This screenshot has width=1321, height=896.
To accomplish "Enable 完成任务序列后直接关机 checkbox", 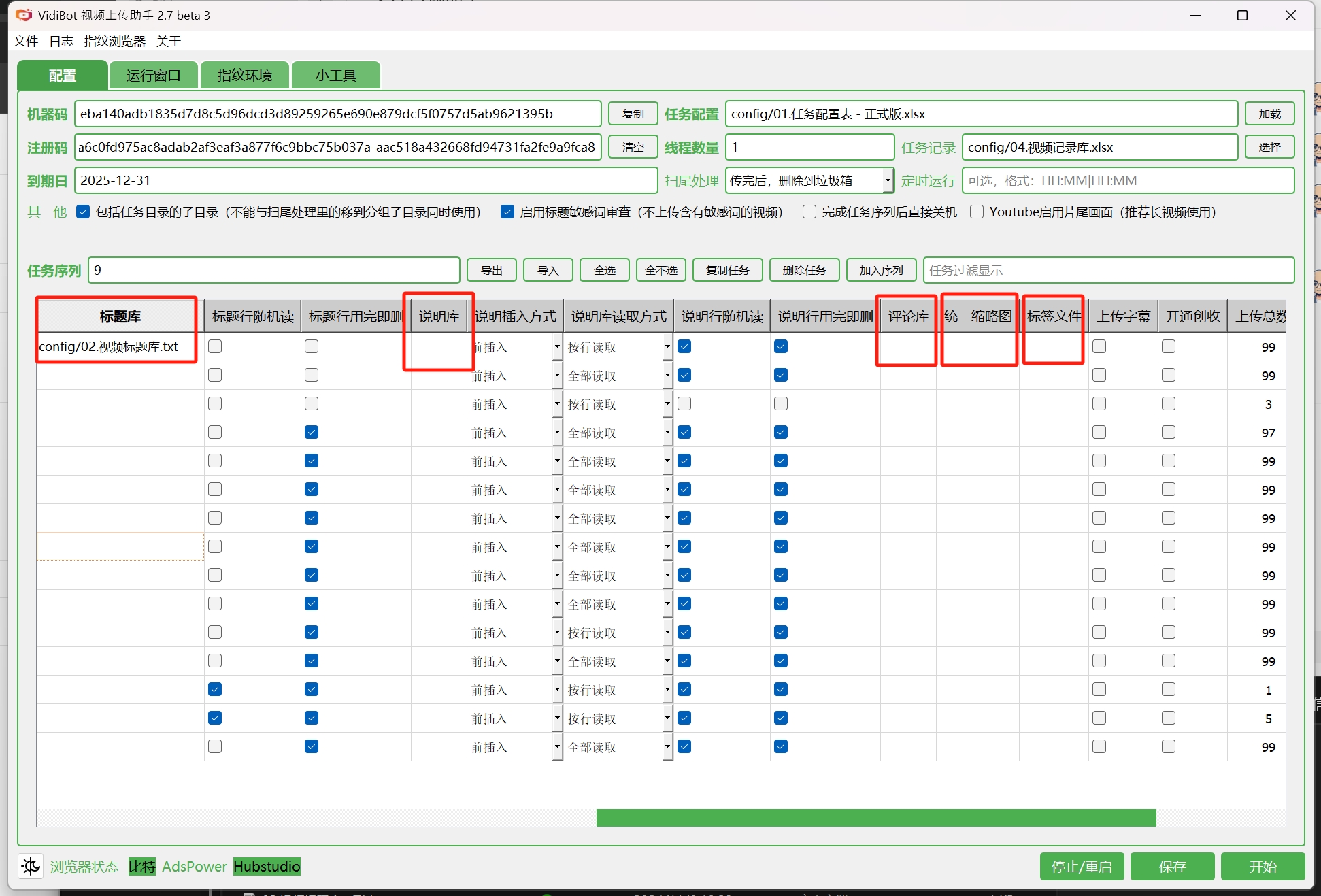I will coord(809,212).
